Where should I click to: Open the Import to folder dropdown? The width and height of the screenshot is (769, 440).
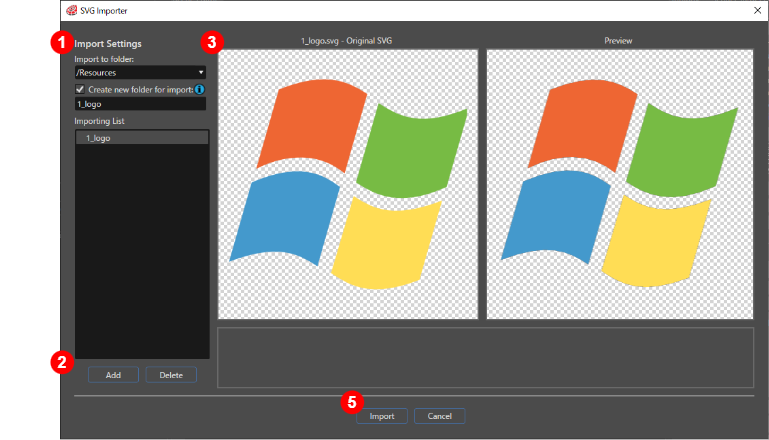click(140, 73)
